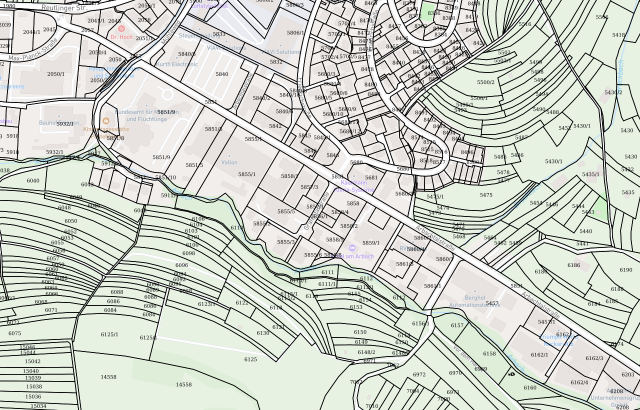Select parcel number 5440
The image size is (640, 410).
coord(586,231)
